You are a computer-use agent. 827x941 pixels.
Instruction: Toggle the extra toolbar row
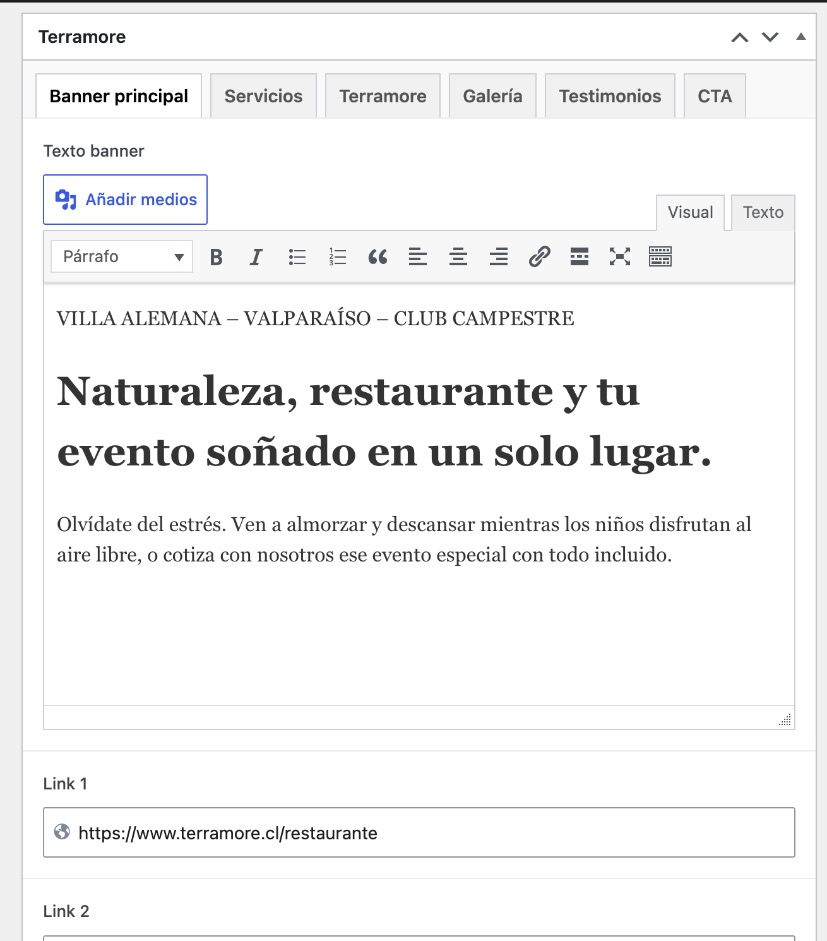(x=660, y=257)
